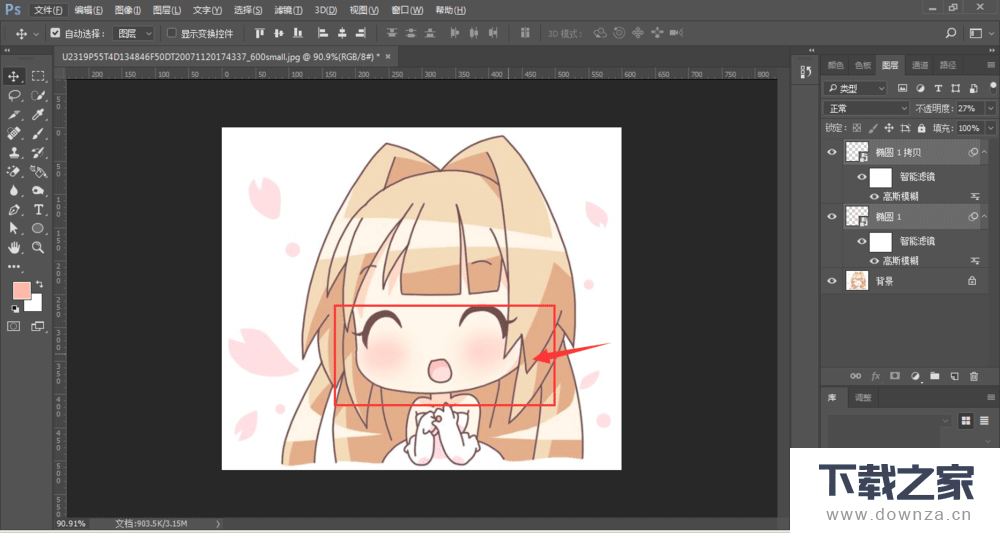Click the search icon in options bar

pos(951,33)
